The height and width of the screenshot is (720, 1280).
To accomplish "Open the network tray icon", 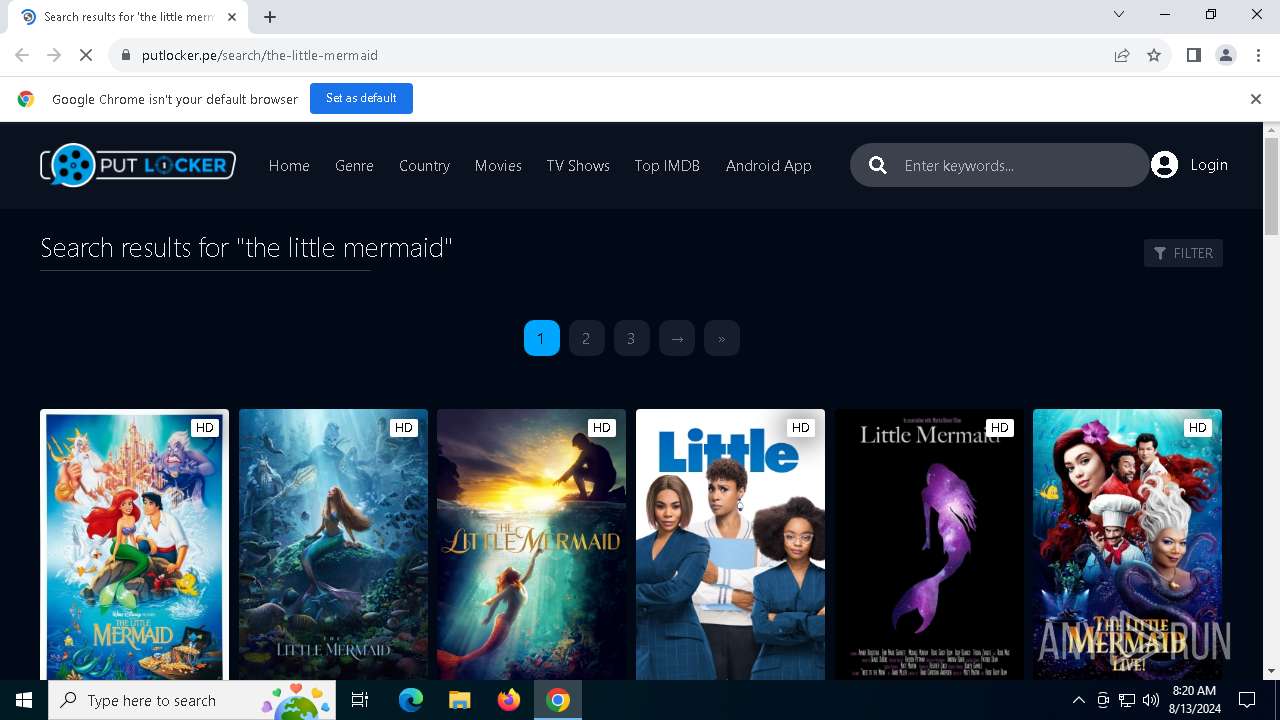I will tap(1127, 700).
